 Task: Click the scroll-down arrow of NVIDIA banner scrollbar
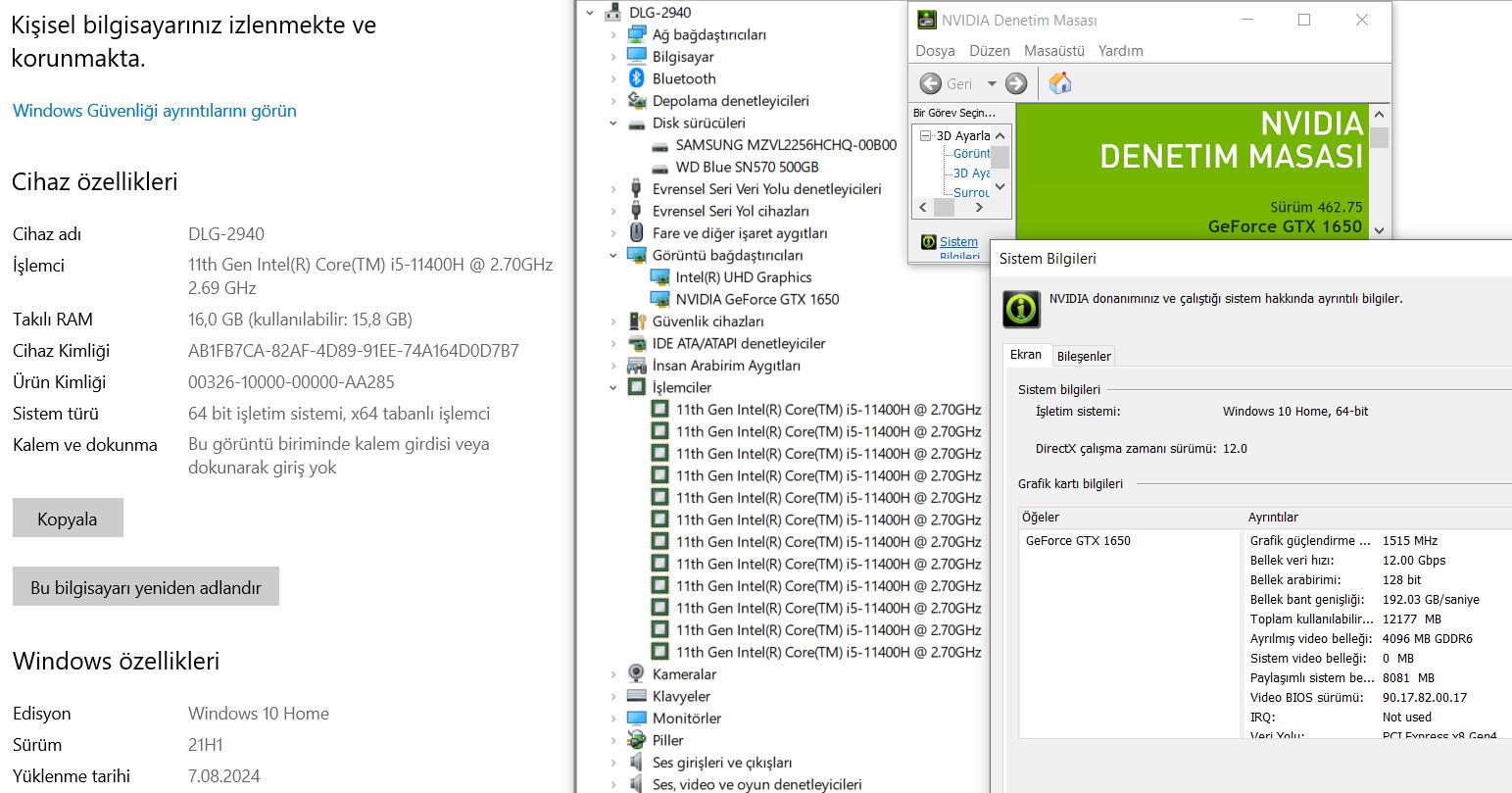point(1379,230)
